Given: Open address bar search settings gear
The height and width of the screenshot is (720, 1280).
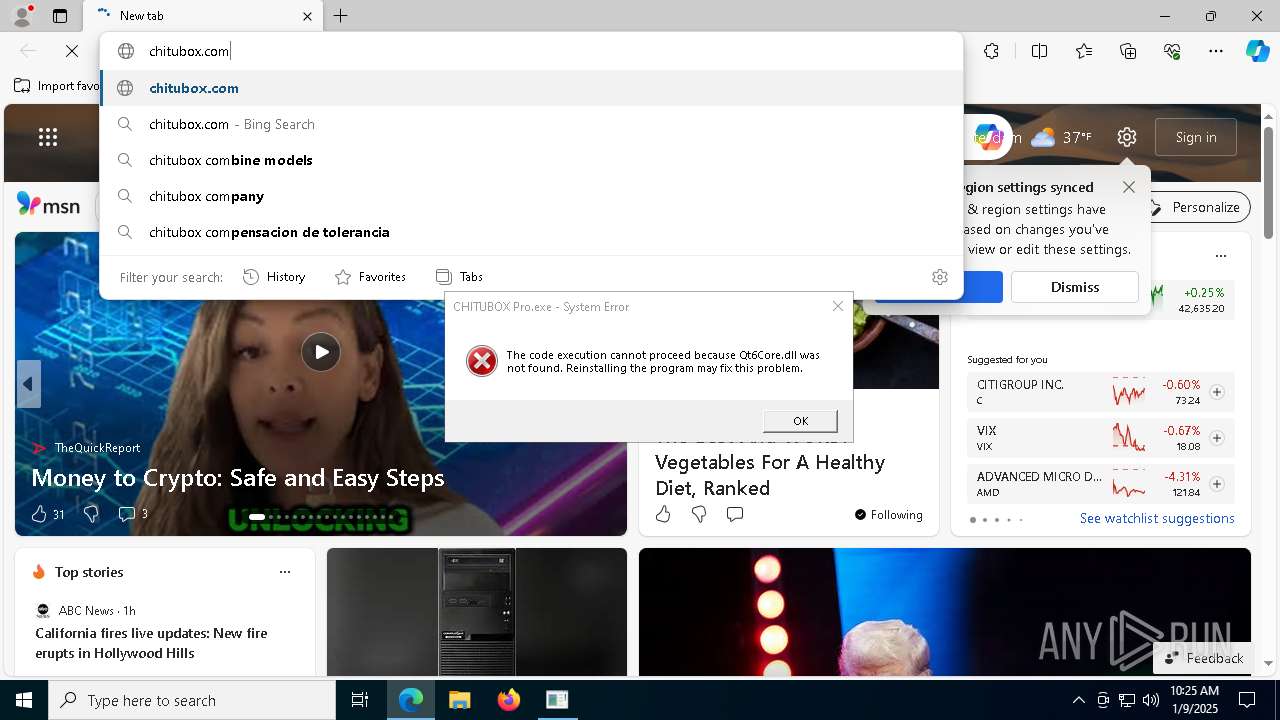Looking at the screenshot, I should (940, 277).
